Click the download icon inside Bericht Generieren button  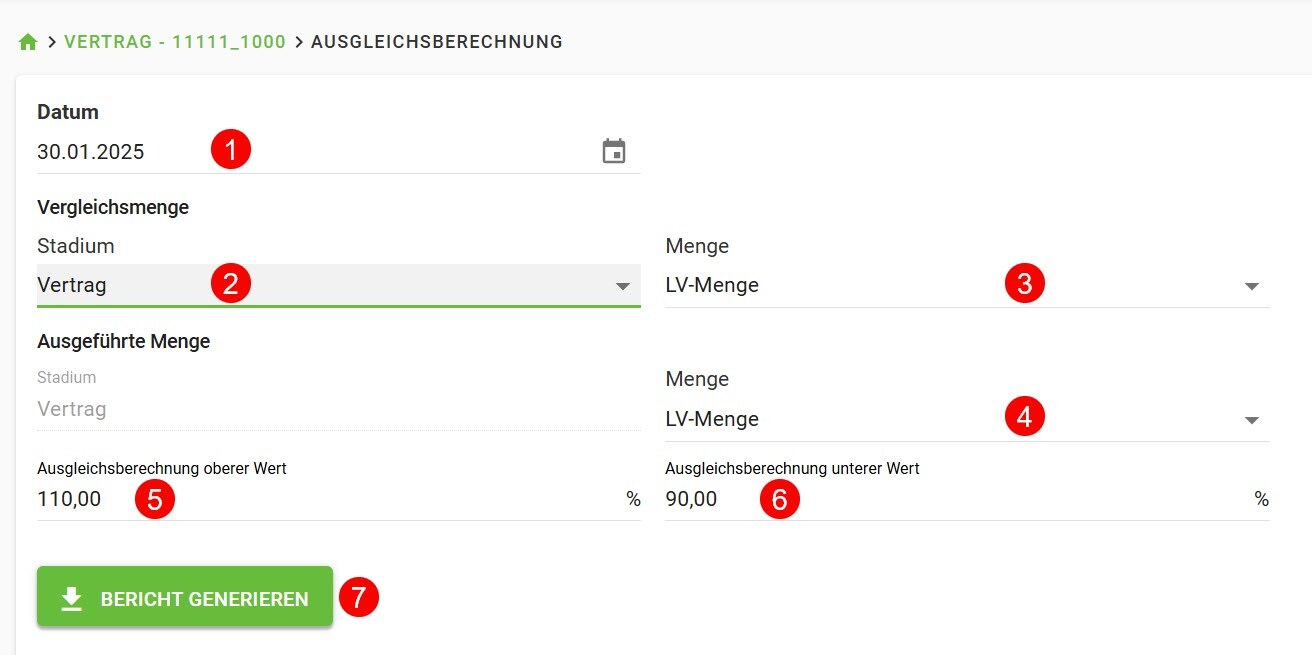click(x=70, y=597)
